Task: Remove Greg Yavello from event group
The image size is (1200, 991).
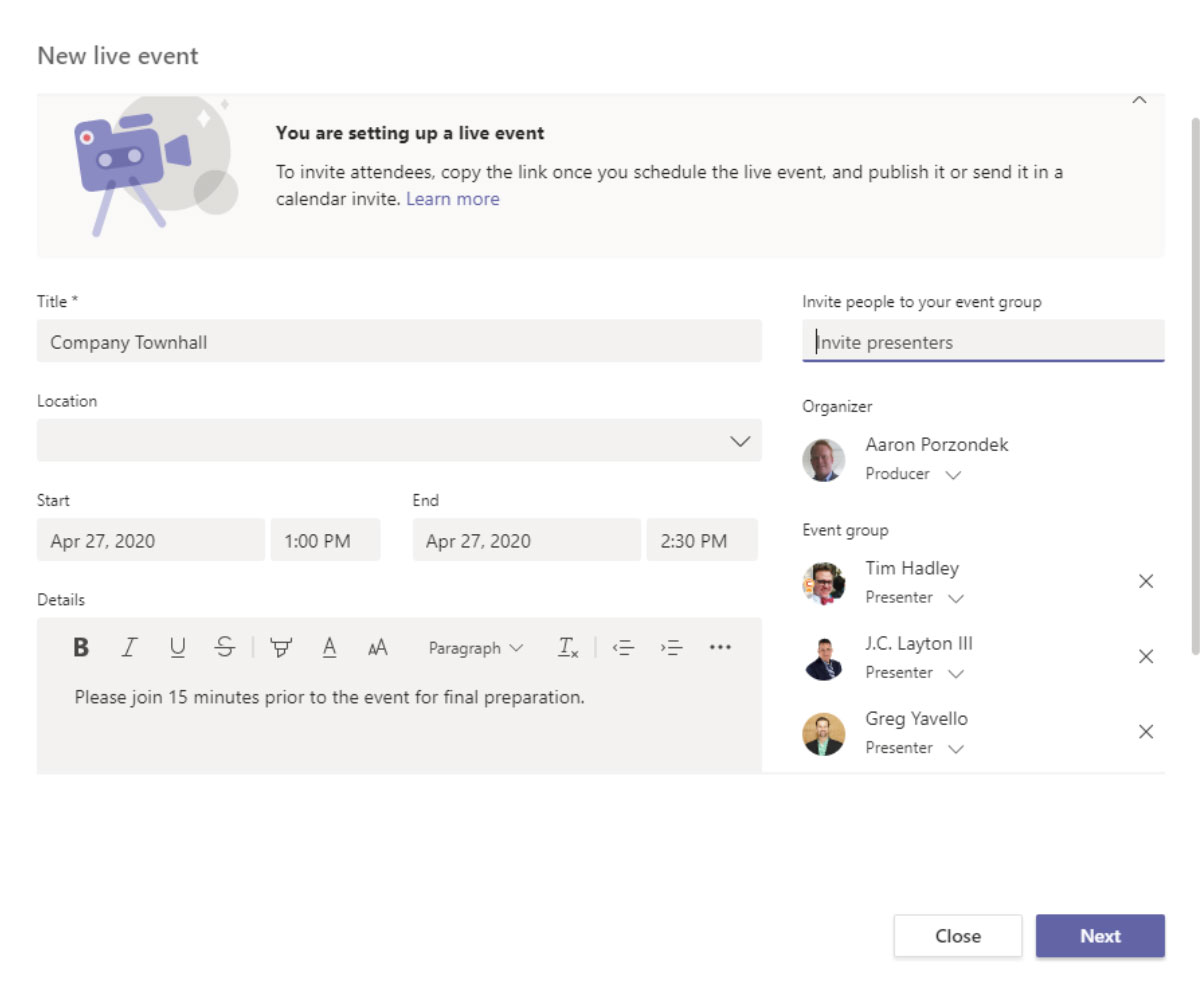Action: coord(1146,731)
